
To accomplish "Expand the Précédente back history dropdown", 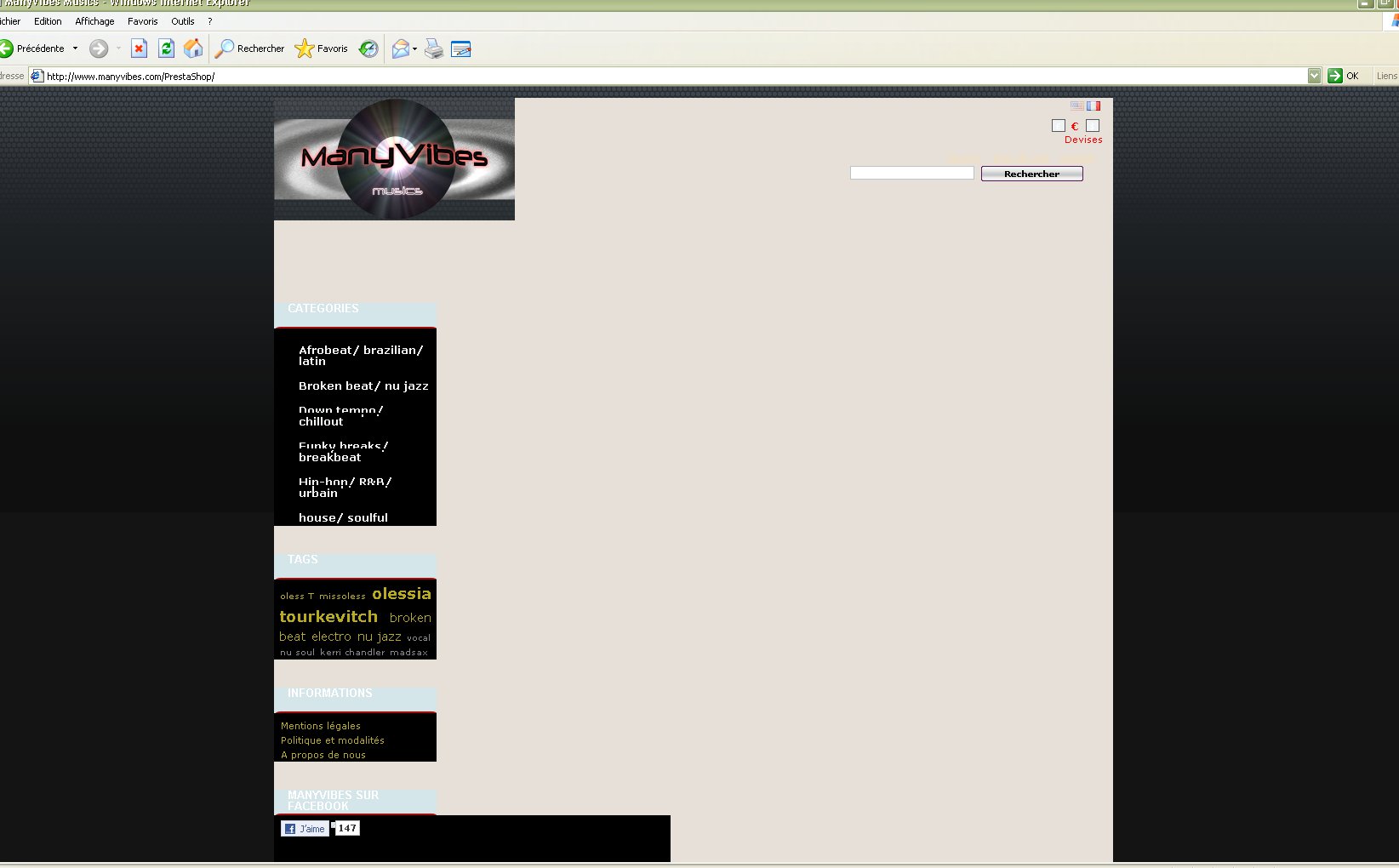I will coord(75,49).
